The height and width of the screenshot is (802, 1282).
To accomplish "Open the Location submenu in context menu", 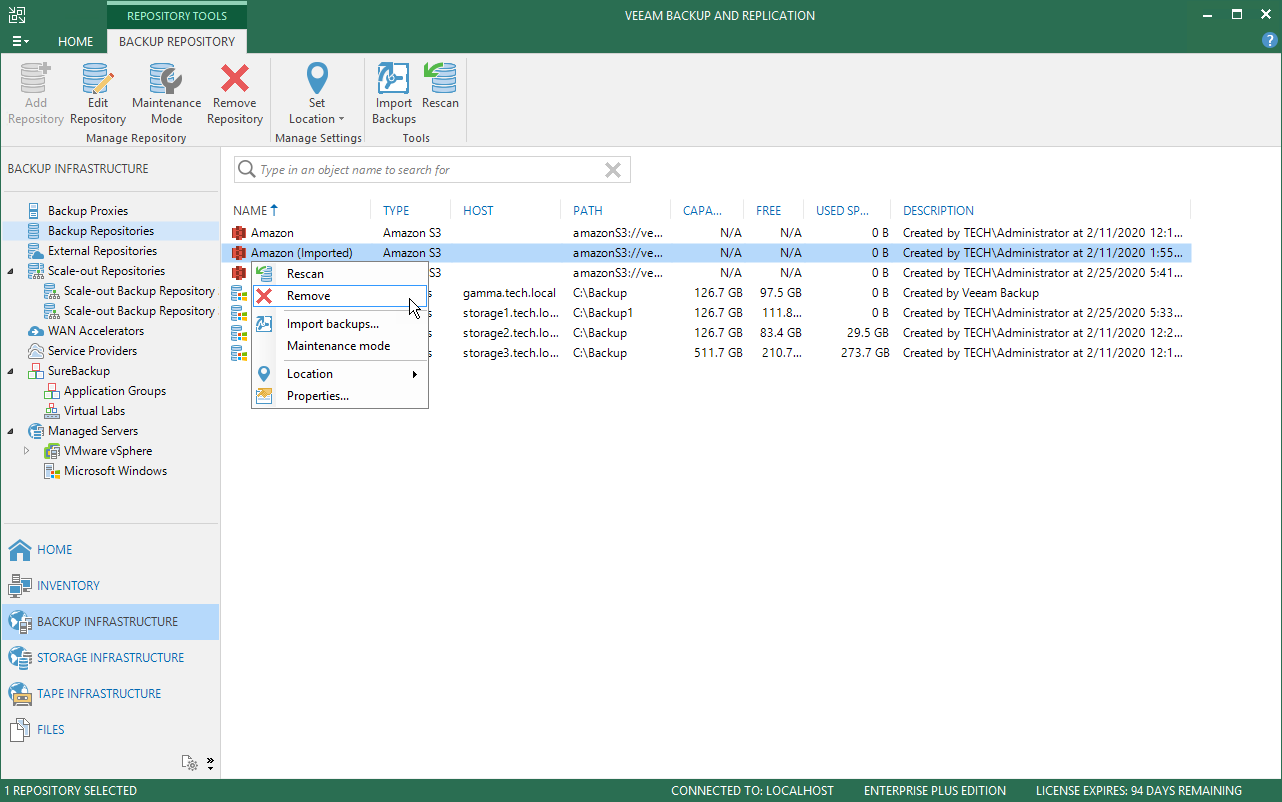I will tap(339, 374).
